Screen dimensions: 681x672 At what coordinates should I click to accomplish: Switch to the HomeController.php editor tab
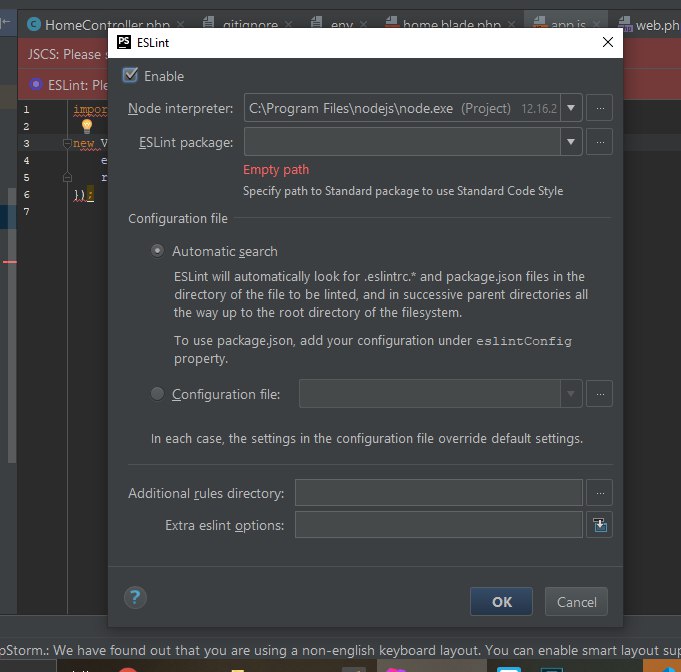(106, 24)
